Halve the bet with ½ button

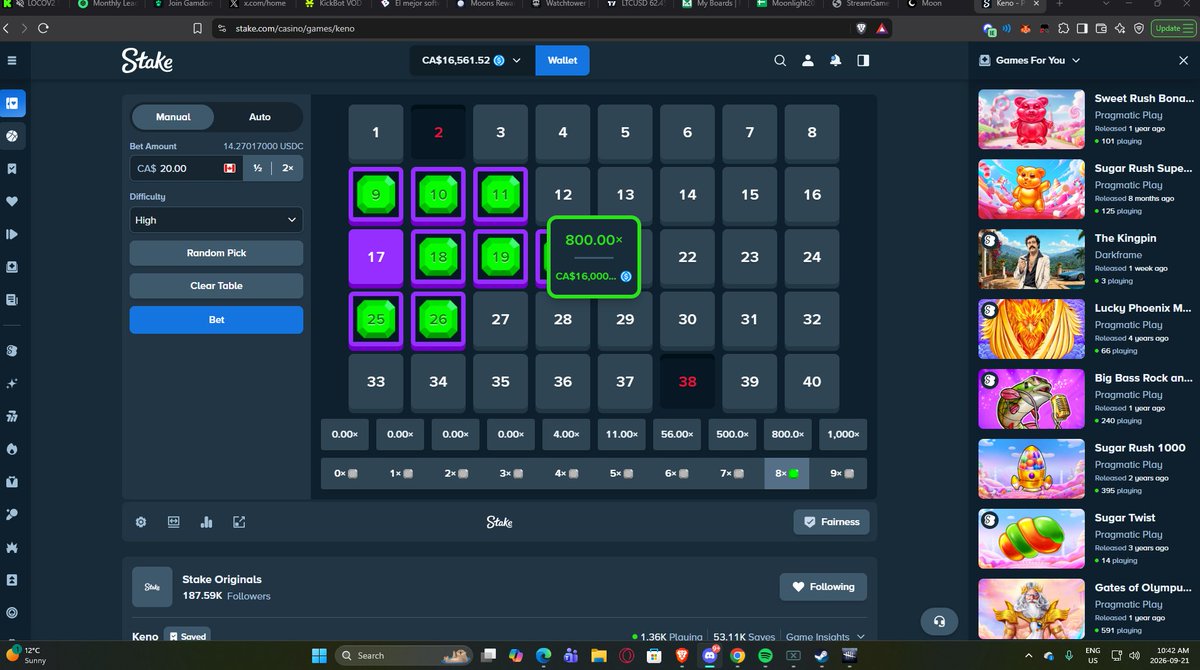258,168
